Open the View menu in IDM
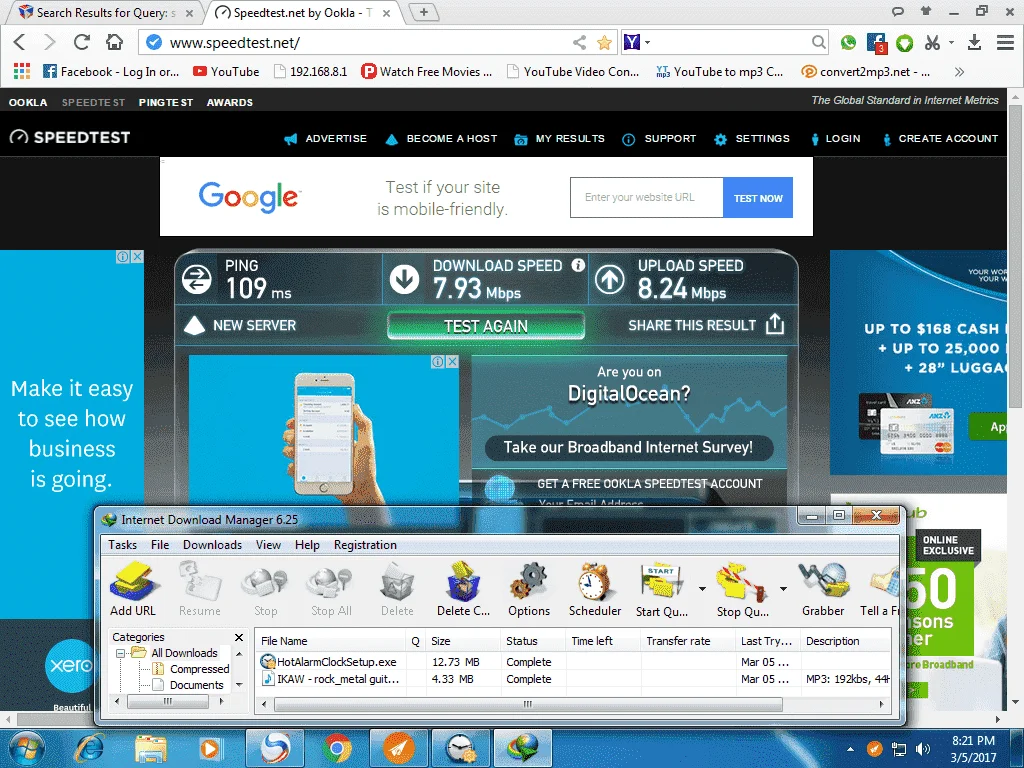The width and height of the screenshot is (1024, 768). (x=268, y=545)
